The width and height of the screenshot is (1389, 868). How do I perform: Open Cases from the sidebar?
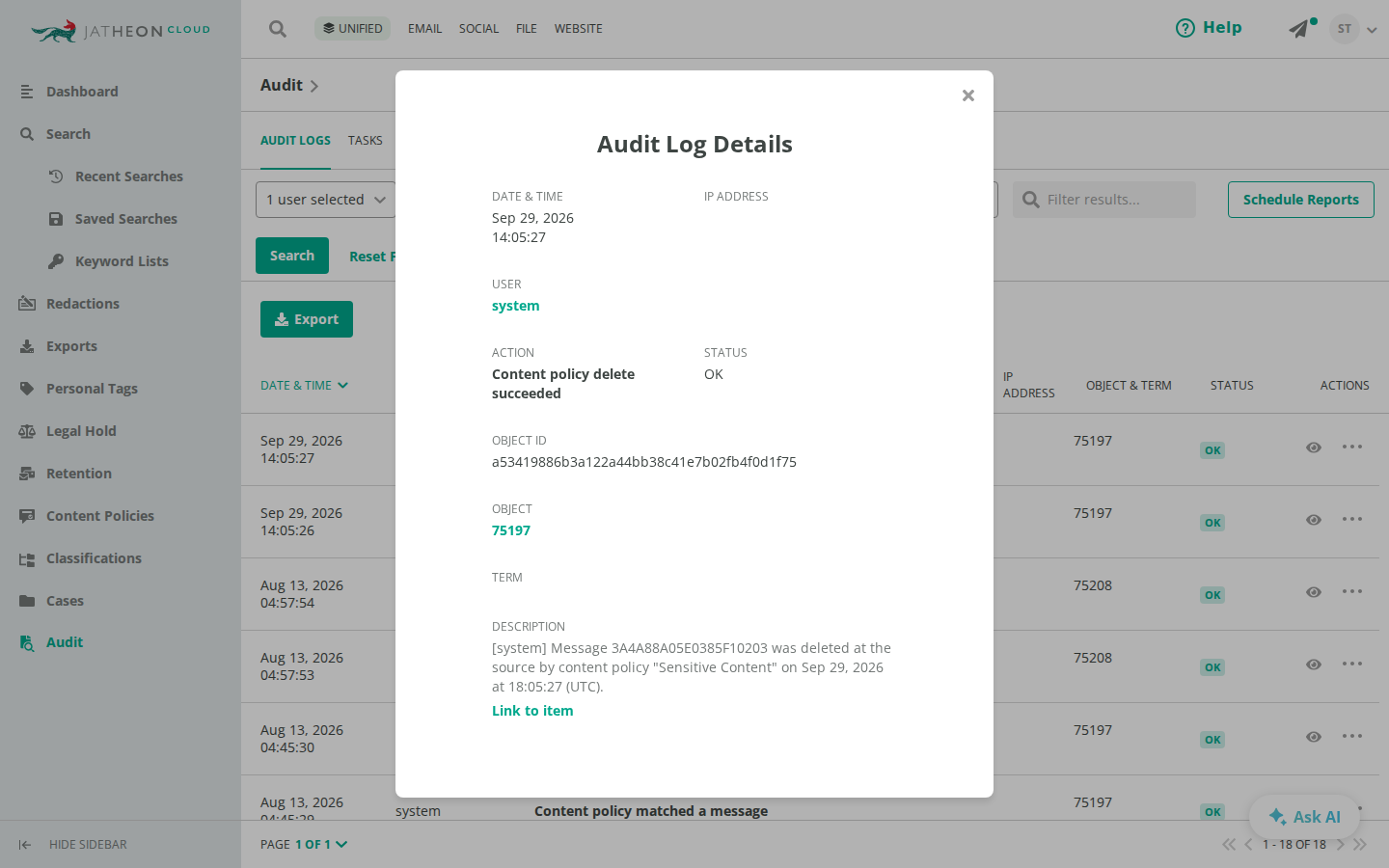(x=65, y=601)
